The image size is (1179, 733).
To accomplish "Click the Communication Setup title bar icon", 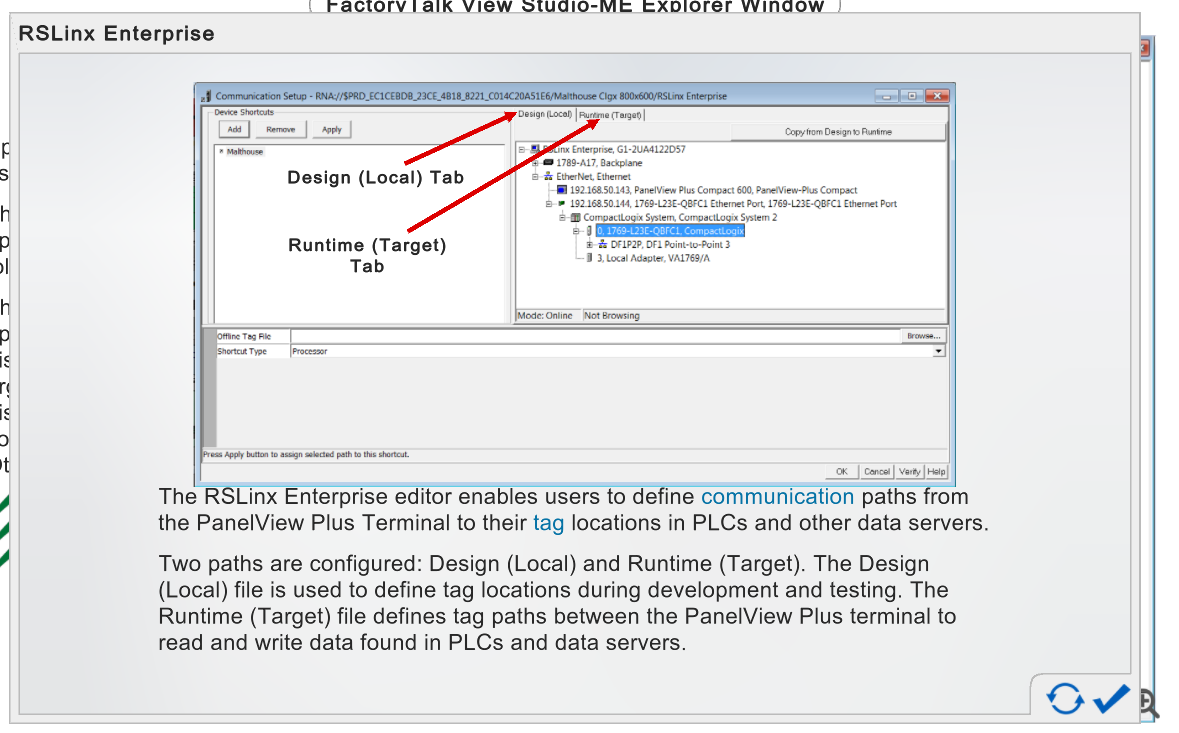I will pyautogui.click(x=206, y=96).
